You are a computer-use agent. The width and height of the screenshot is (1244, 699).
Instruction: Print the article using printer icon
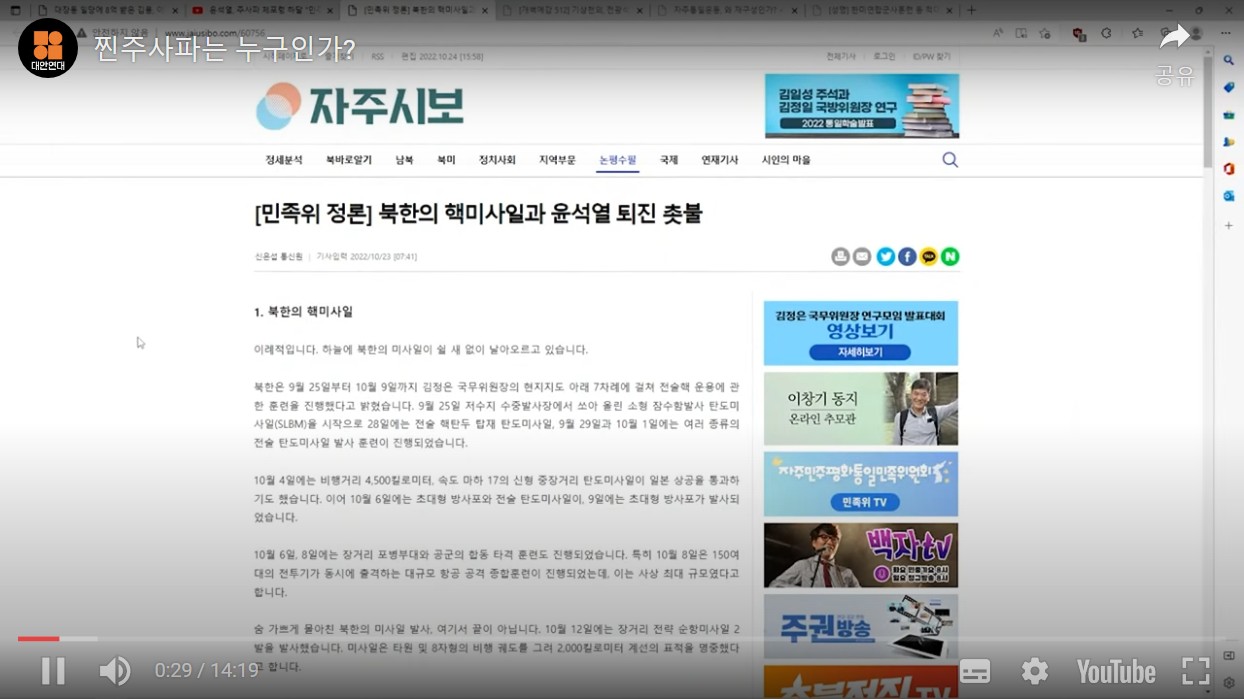tap(840, 257)
